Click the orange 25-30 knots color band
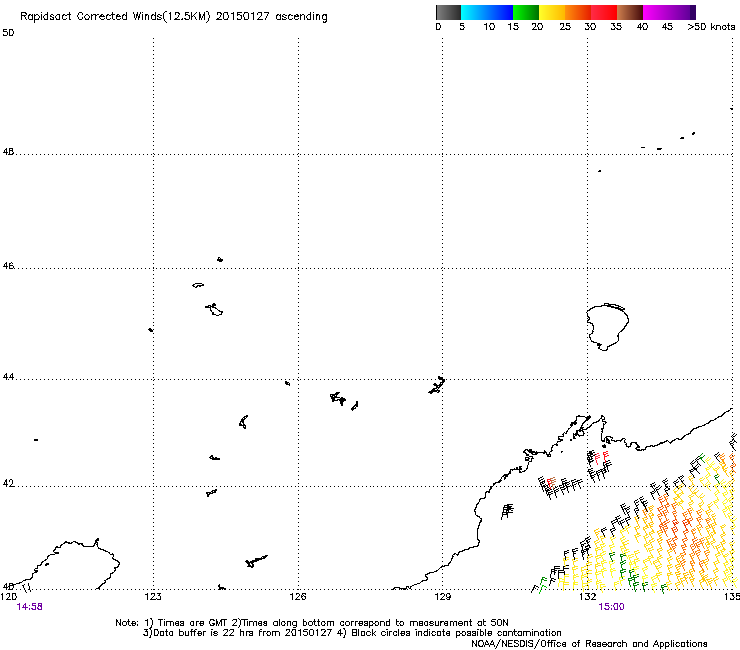This screenshot has width=740, height=650. point(578,12)
